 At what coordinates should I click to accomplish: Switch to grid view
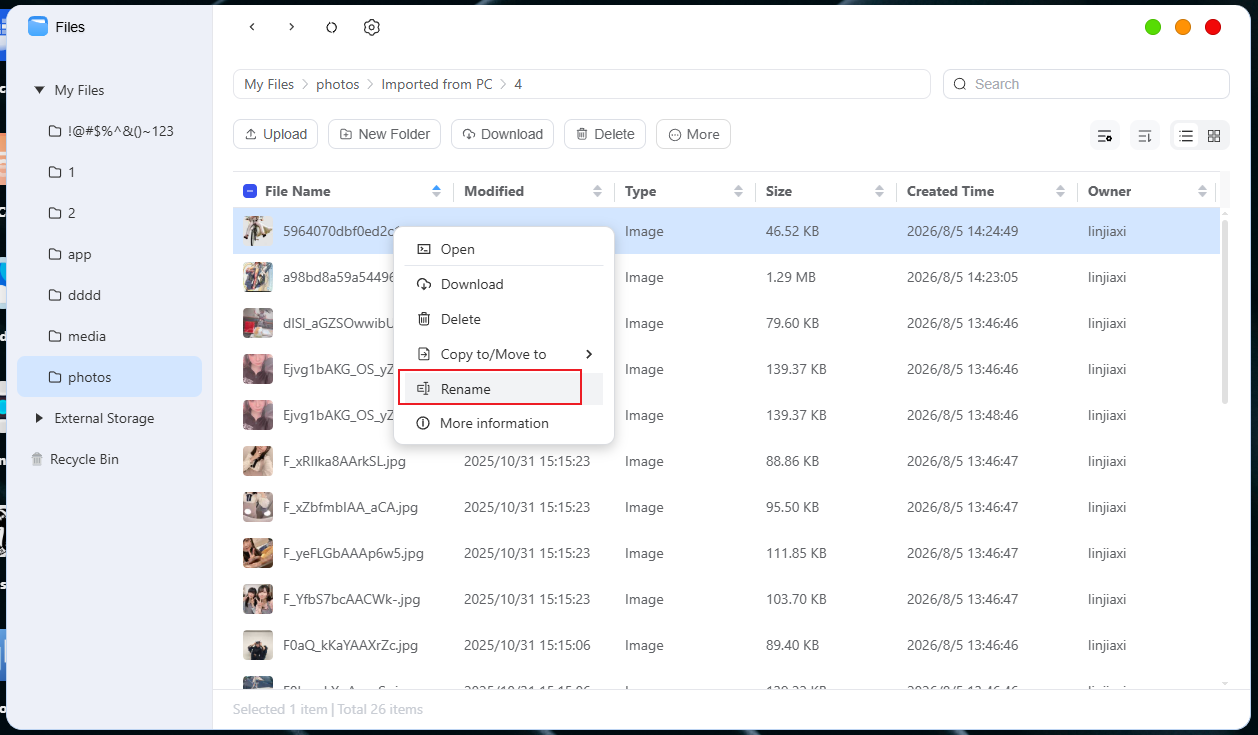coord(1214,135)
